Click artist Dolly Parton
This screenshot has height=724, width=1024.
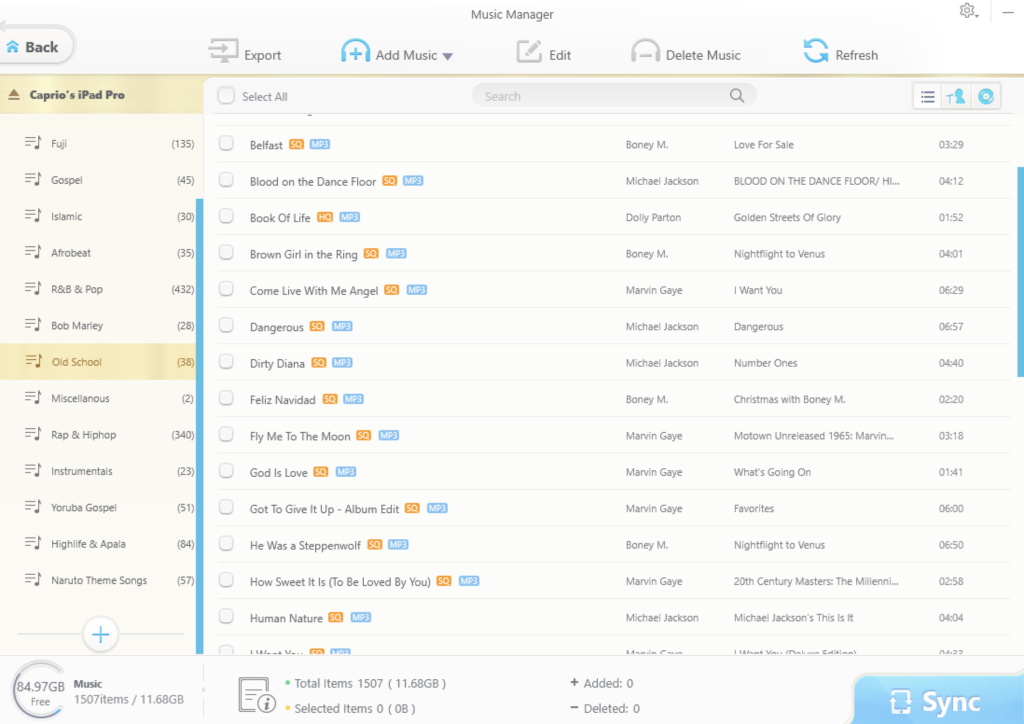pos(653,217)
